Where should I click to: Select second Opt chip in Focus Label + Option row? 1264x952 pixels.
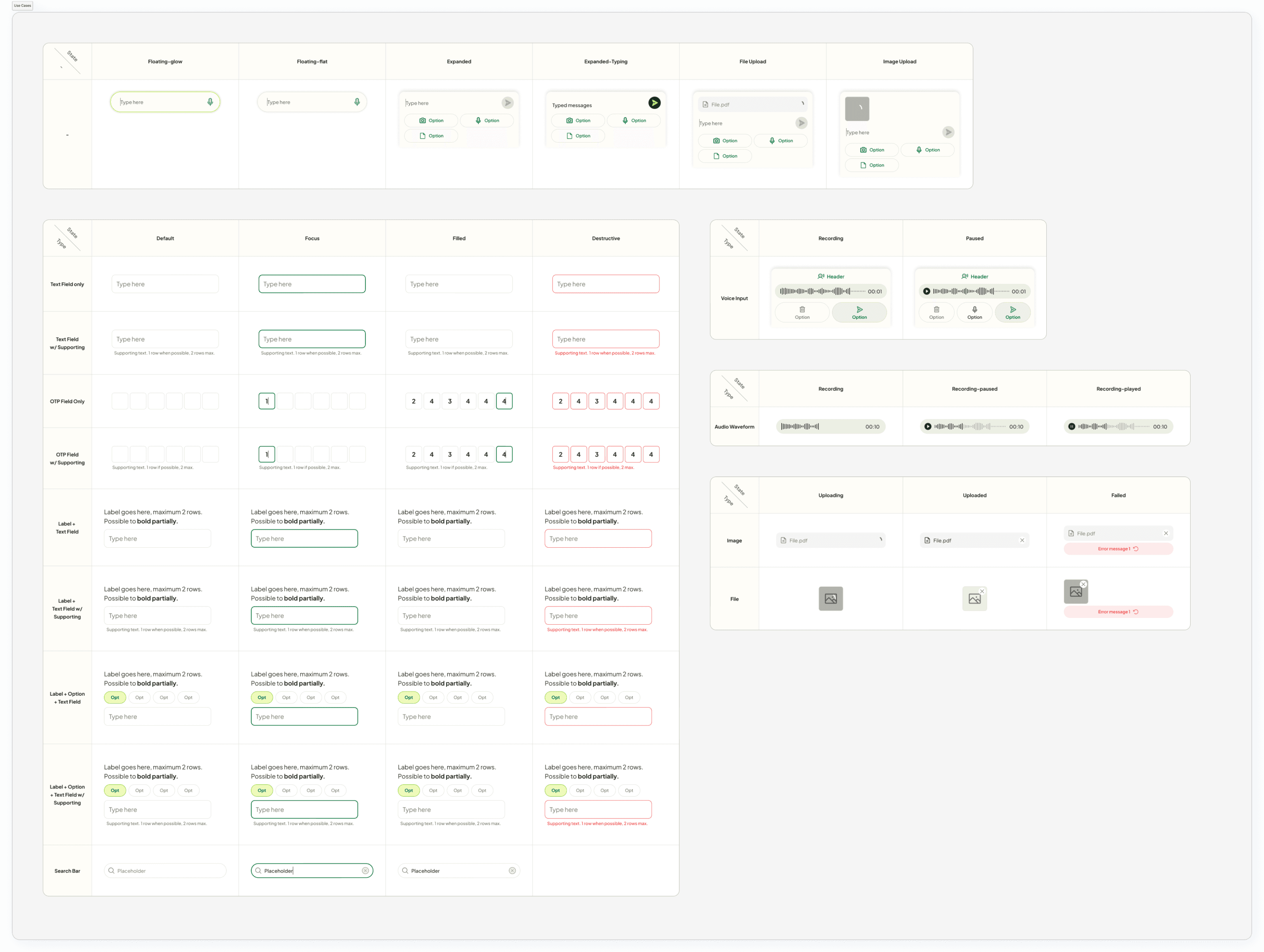click(286, 697)
